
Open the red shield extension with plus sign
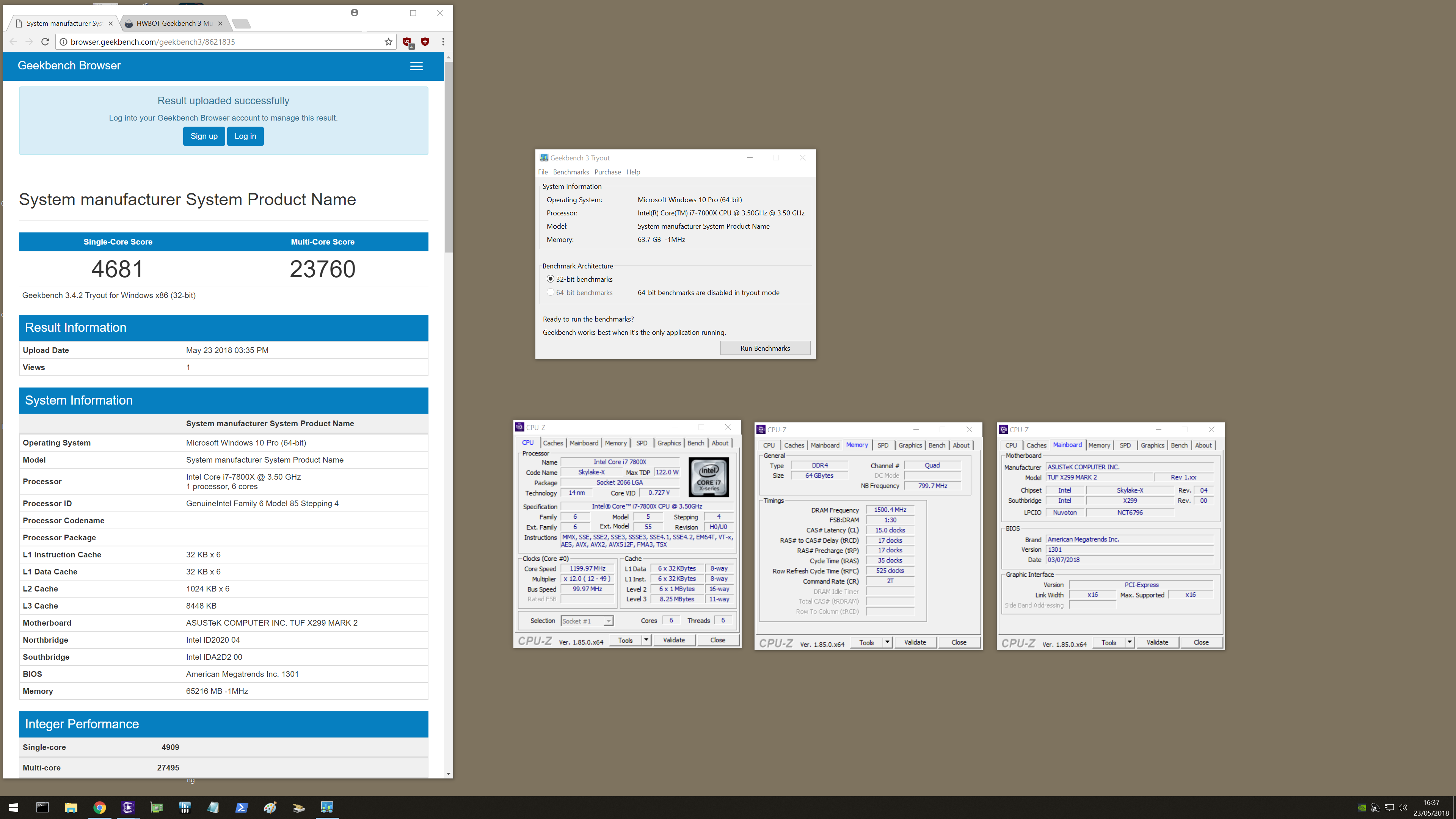425,42
